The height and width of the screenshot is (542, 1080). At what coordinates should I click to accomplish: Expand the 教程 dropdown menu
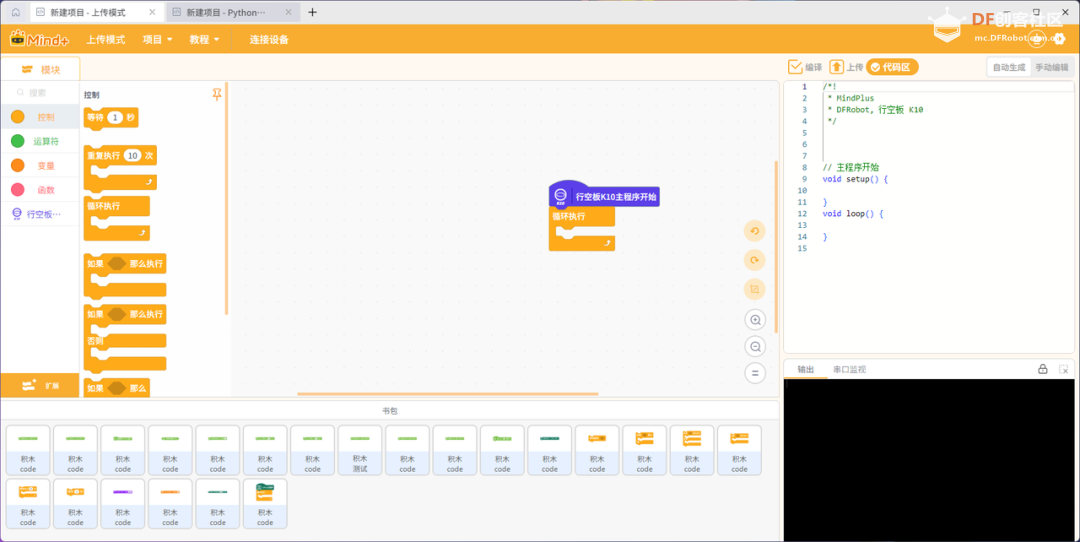[204, 39]
